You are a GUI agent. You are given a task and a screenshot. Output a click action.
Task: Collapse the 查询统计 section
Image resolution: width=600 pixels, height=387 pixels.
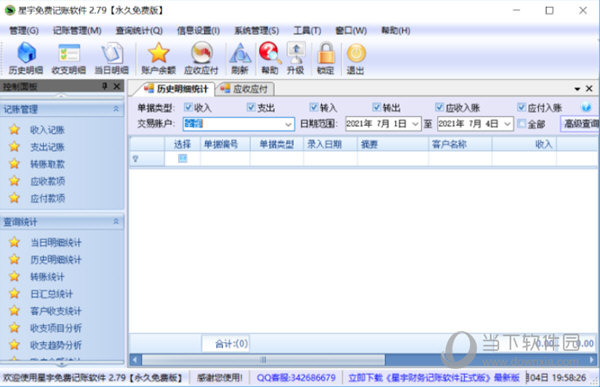tap(116, 222)
